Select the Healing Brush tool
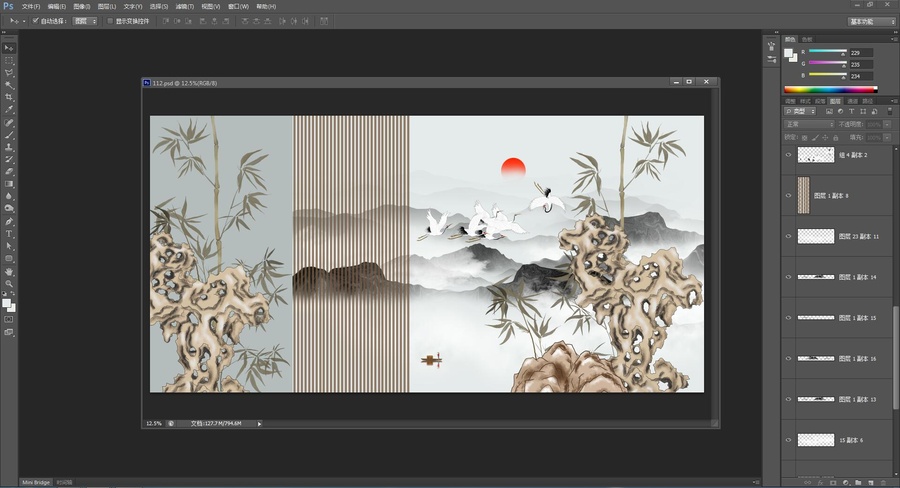 pyautogui.click(x=9, y=123)
